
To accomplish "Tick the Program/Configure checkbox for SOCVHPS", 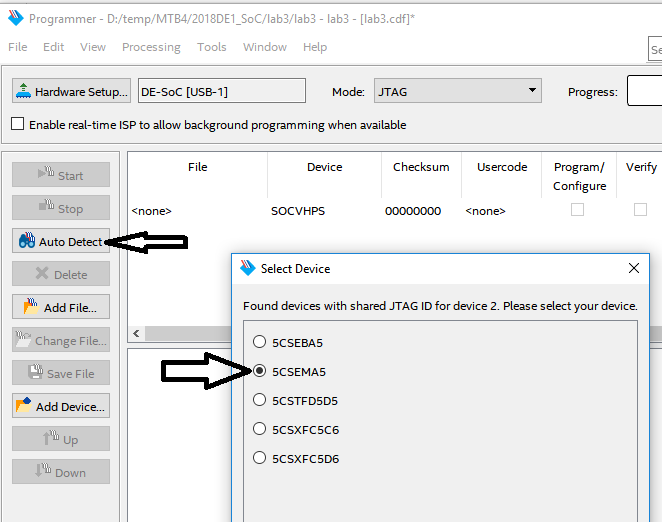I will point(577,210).
